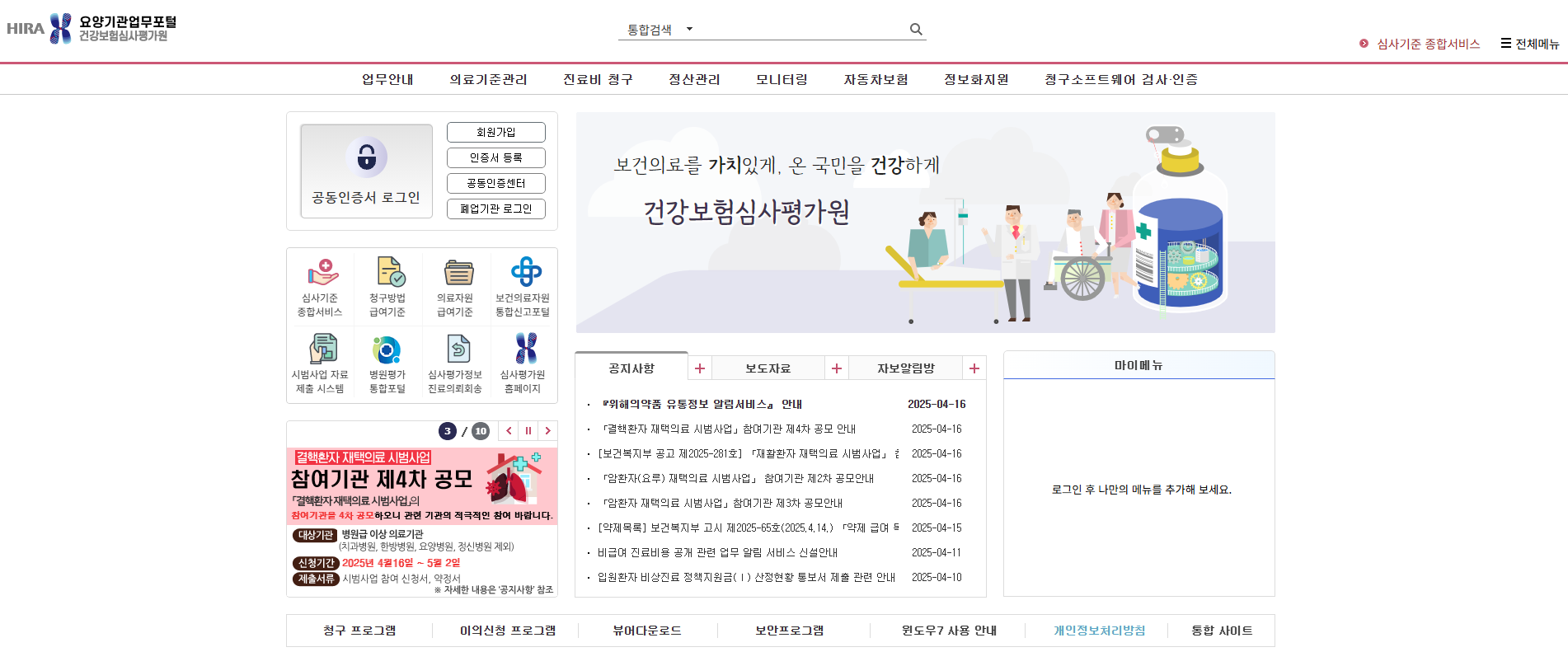Open the 자동차보험 menu
Viewport: 1568px width, 666px height.
(x=876, y=79)
